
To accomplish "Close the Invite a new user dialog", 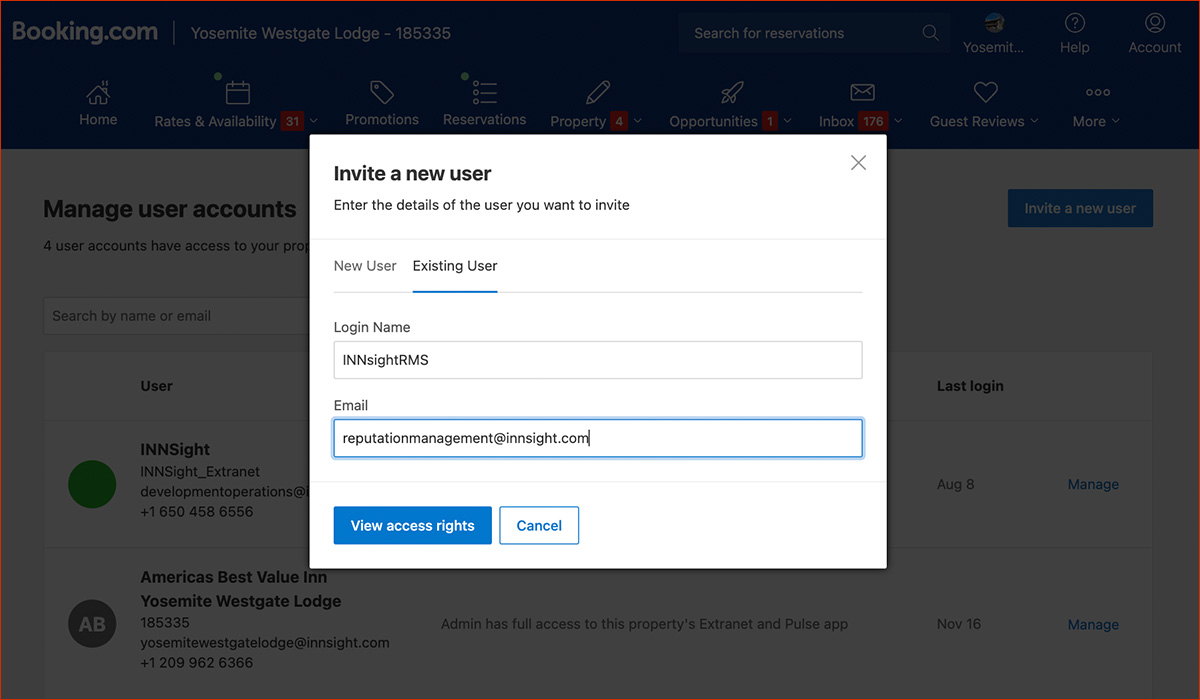I will click(x=858, y=163).
